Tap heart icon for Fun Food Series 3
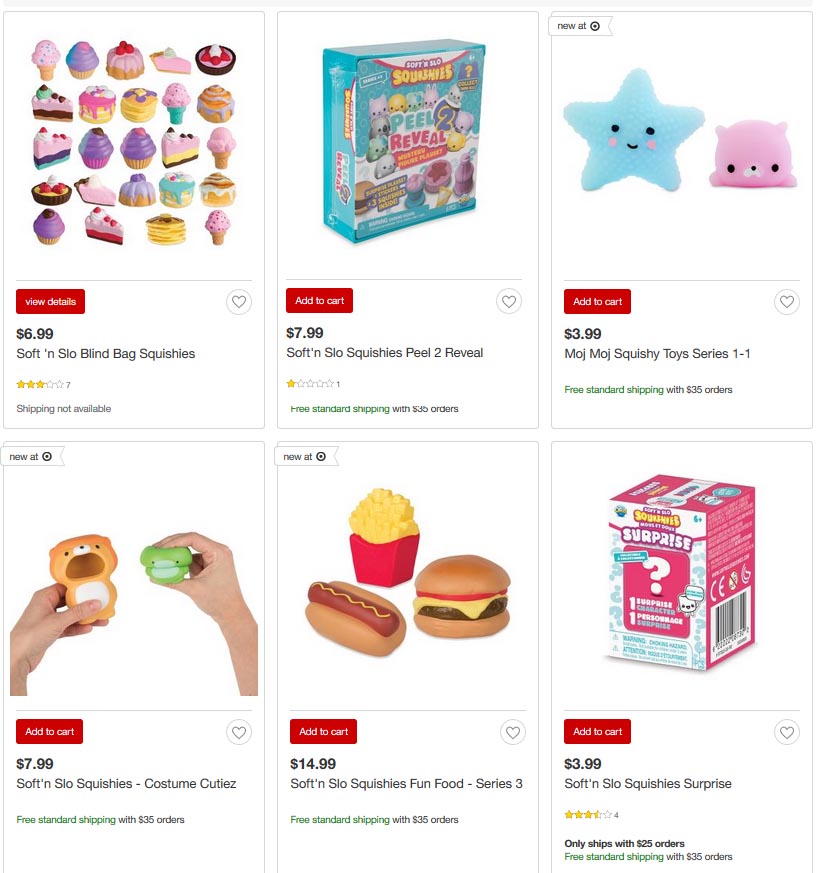820x873 pixels. 513,732
